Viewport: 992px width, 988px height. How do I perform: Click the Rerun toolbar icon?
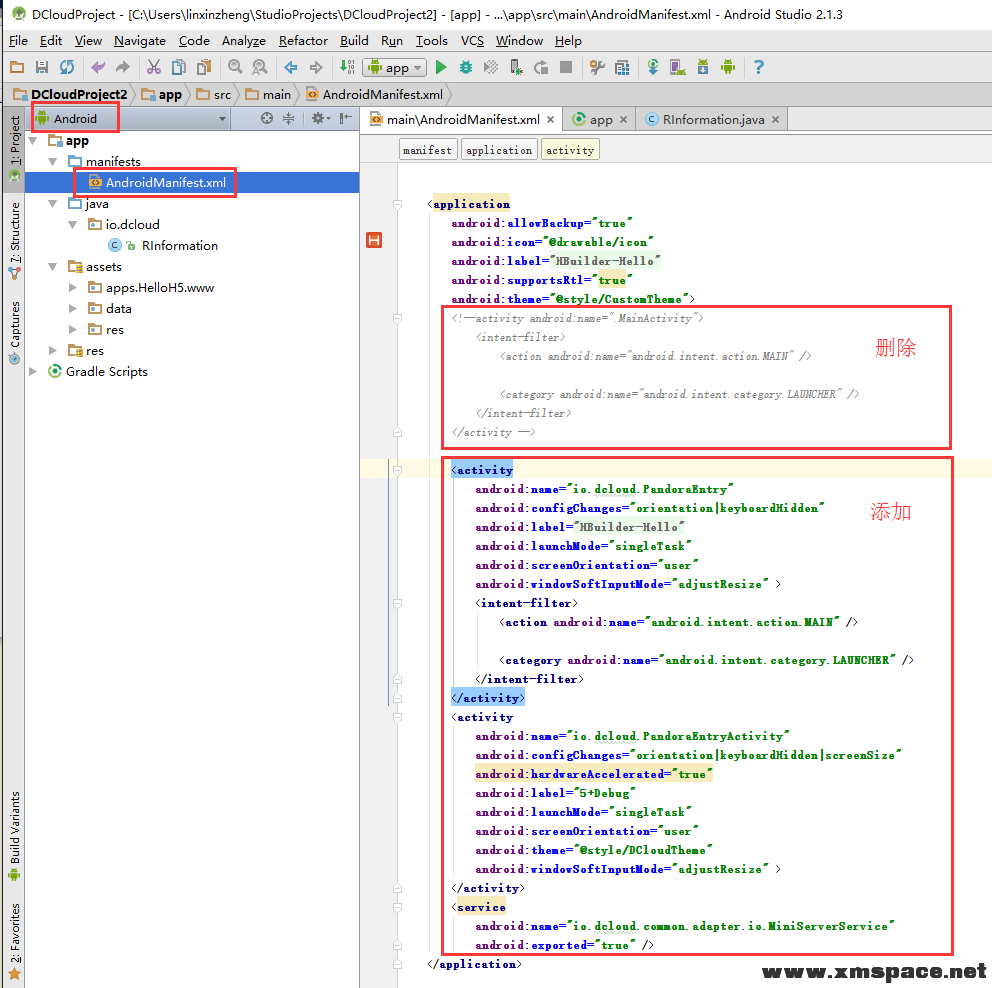pos(541,67)
